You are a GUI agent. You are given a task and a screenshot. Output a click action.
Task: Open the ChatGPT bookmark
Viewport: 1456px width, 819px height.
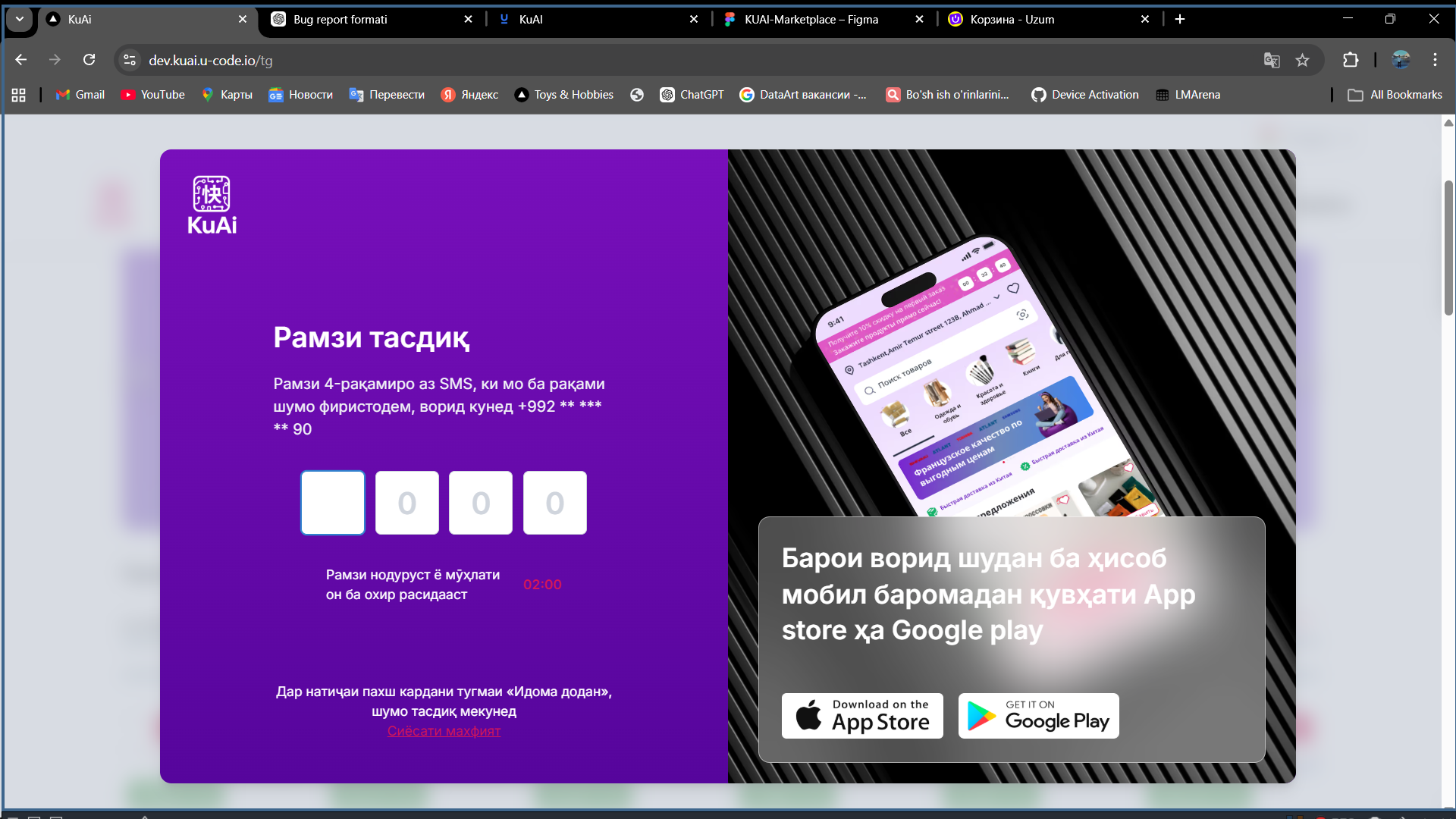tap(692, 95)
